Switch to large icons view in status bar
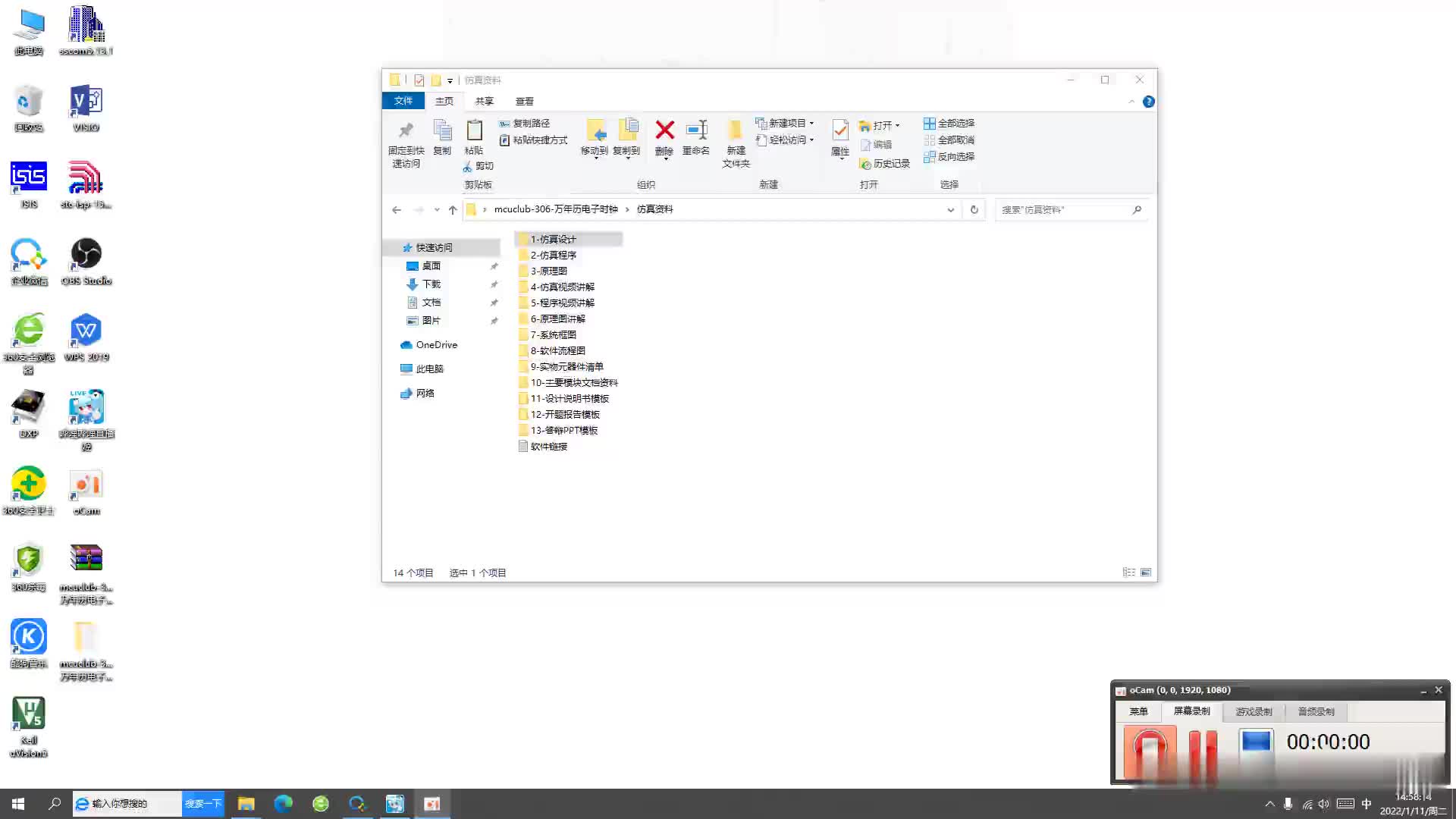Image resolution: width=1456 pixels, height=819 pixels. click(1146, 573)
